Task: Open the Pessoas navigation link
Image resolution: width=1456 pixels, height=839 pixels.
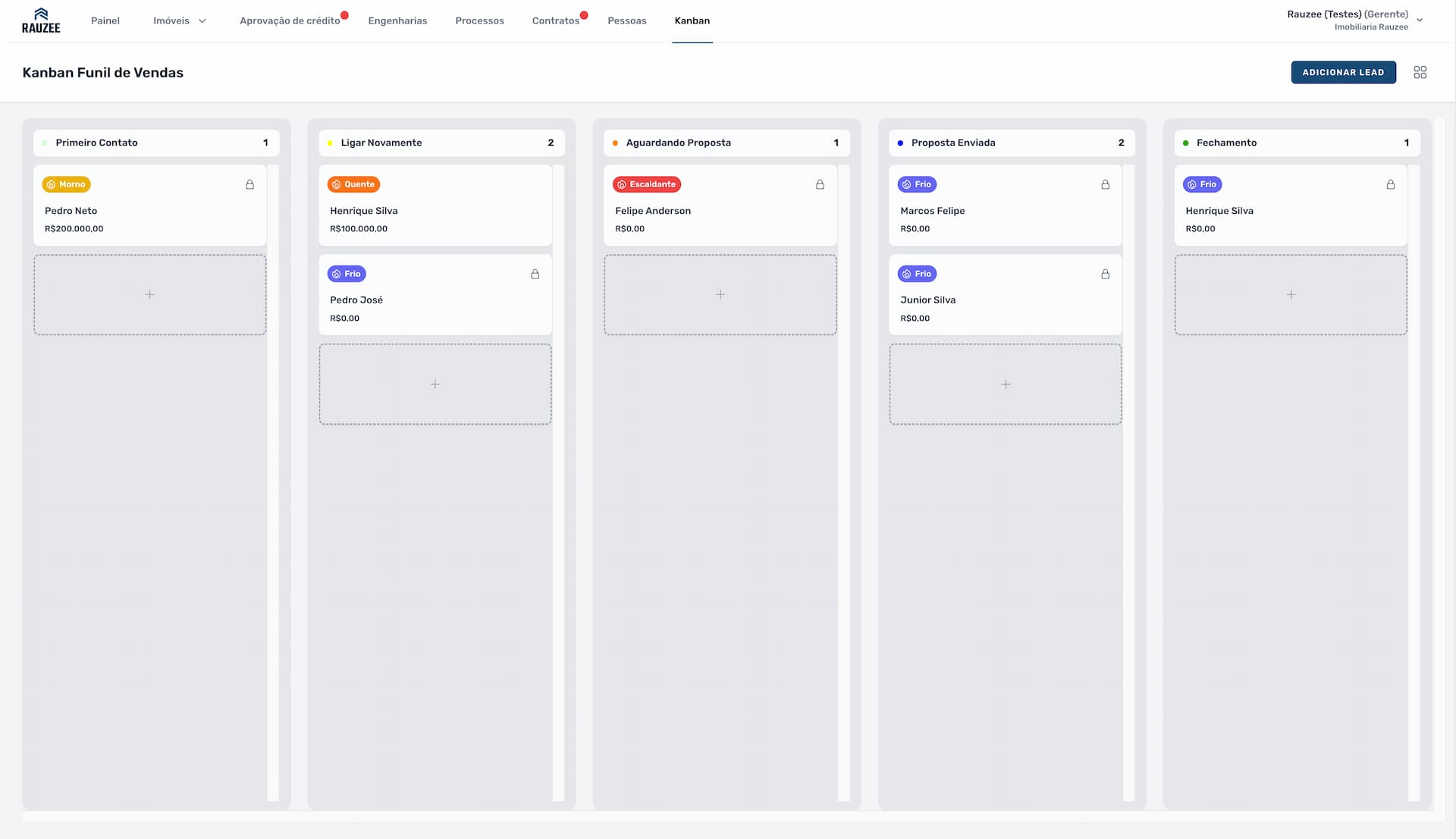Action: tap(626, 20)
